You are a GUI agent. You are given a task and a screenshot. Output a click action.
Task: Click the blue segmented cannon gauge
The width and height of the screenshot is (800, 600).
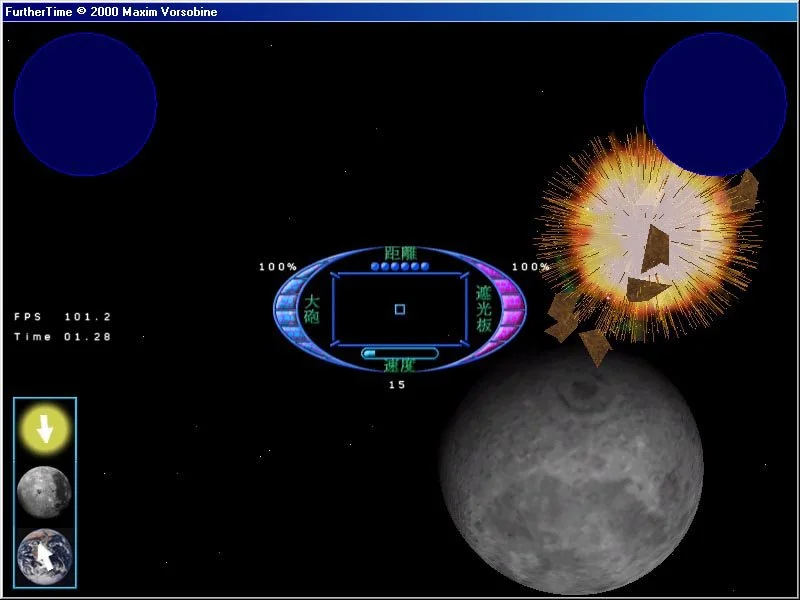290,309
